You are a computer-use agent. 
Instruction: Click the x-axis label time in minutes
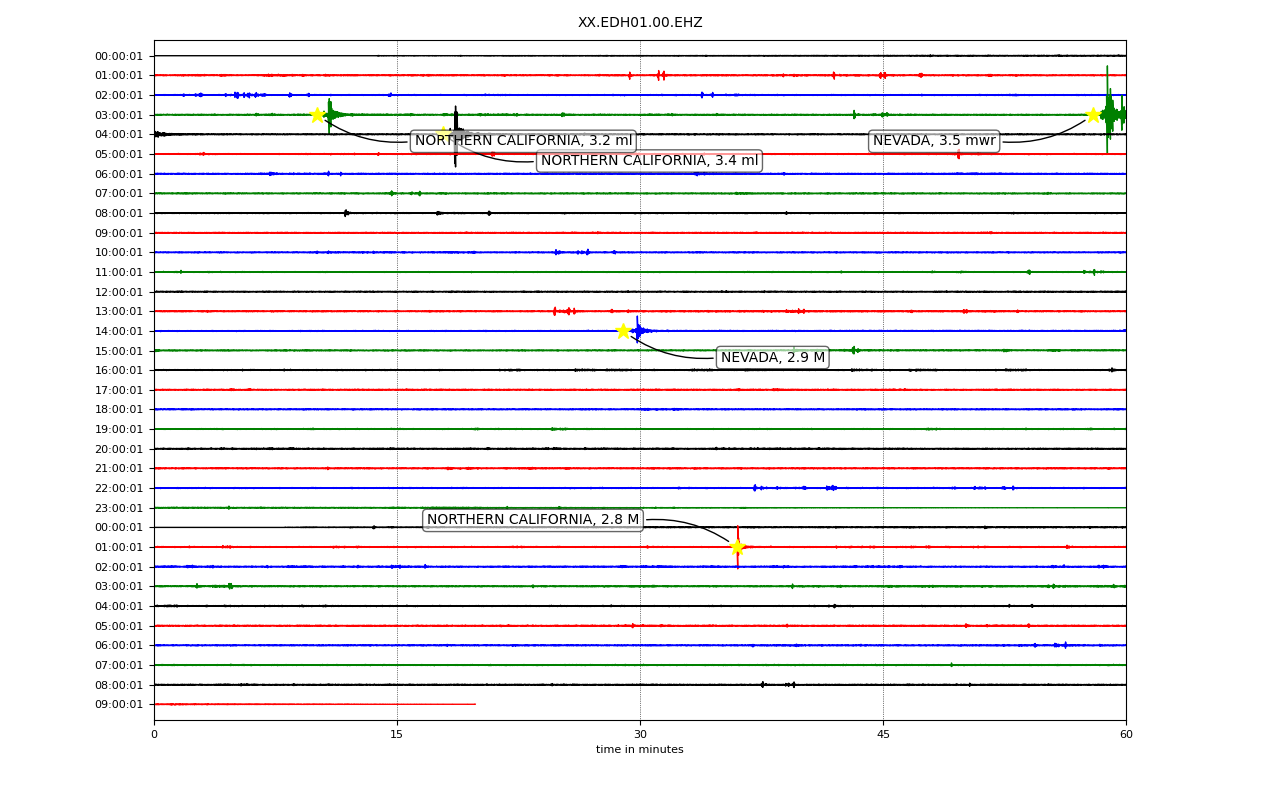pyautogui.click(x=640, y=750)
